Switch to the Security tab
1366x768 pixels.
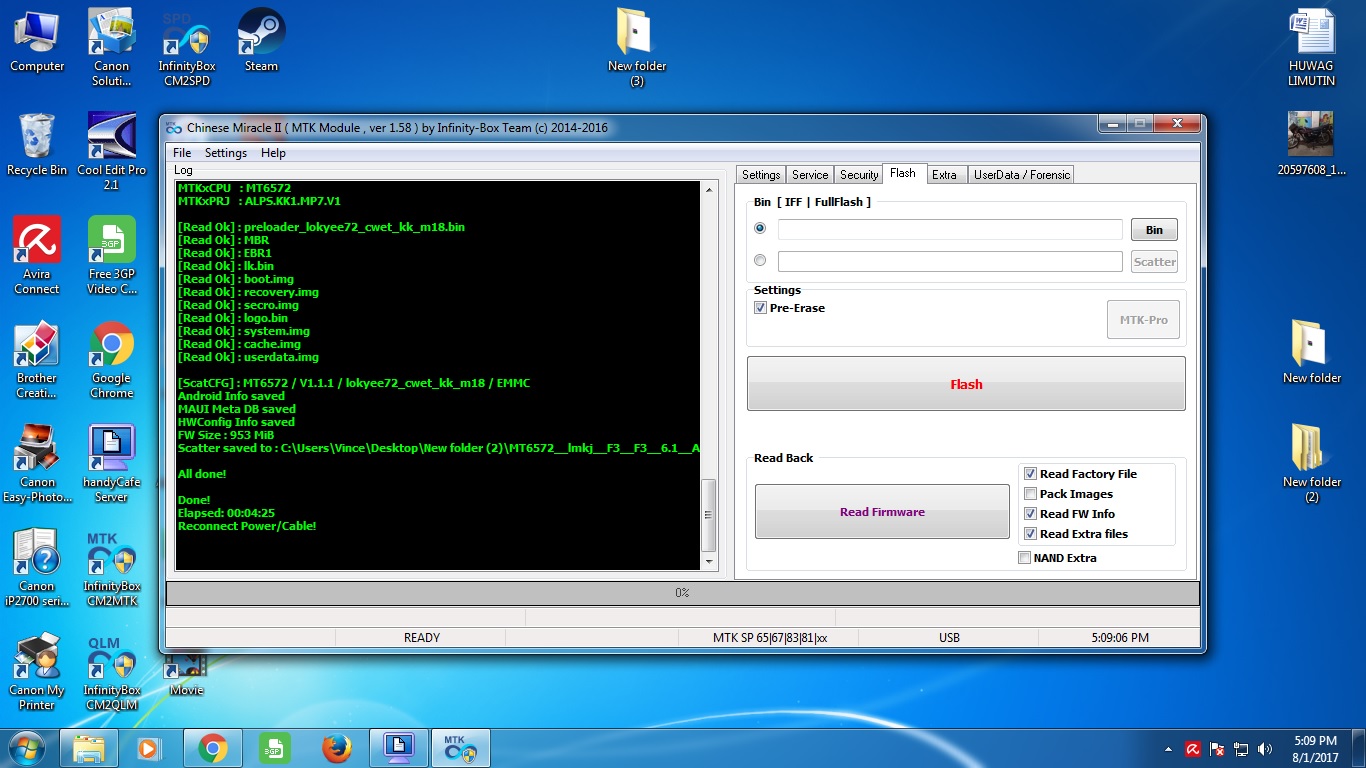tap(859, 174)
